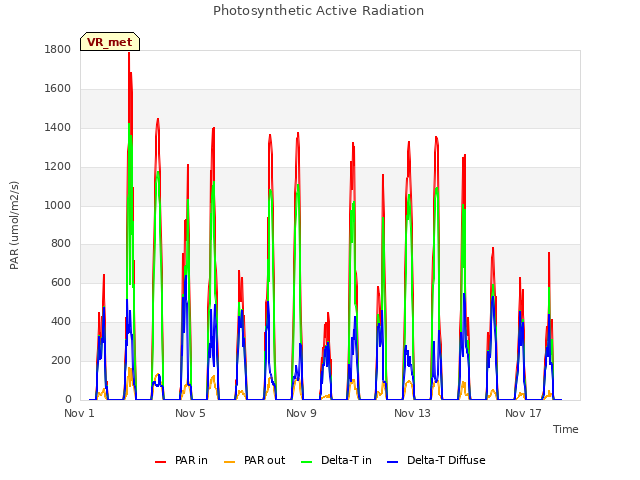Click the 1400 y-axis tick label
The width and height of the screenshot is (640, 480).
pos(58,128)
